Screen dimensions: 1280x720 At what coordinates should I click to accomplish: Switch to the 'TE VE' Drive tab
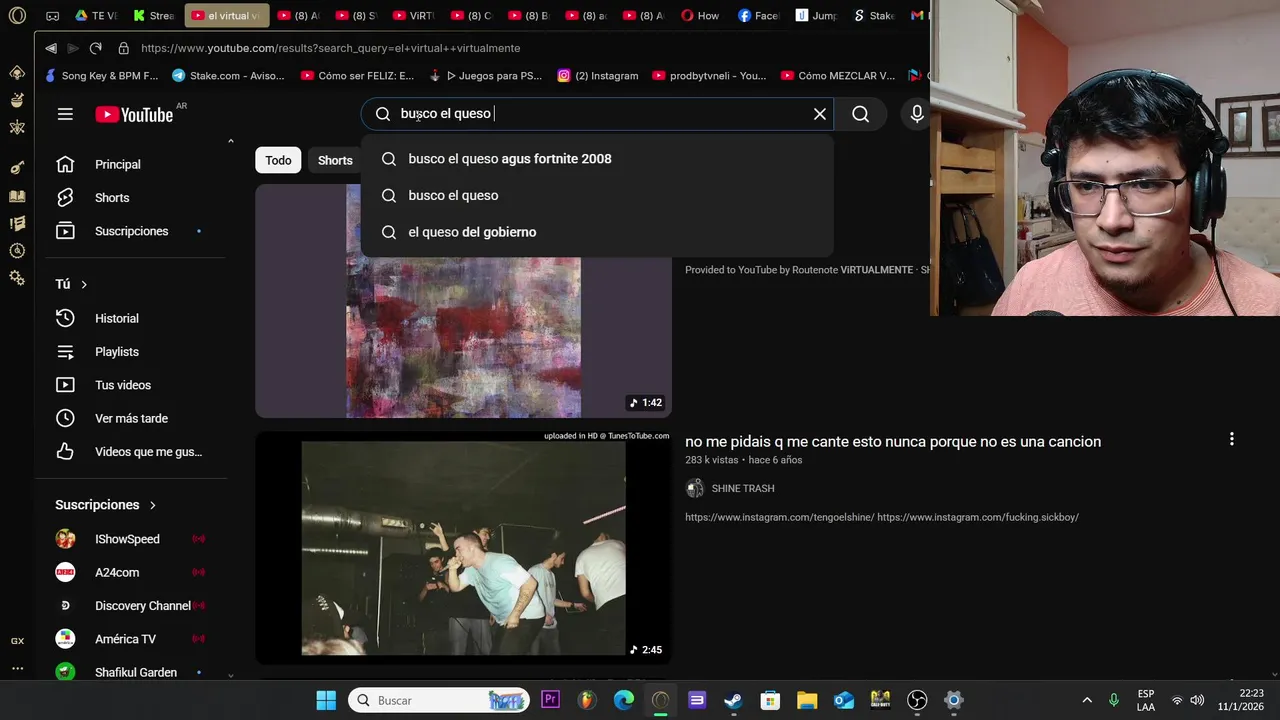click(96, 16)
